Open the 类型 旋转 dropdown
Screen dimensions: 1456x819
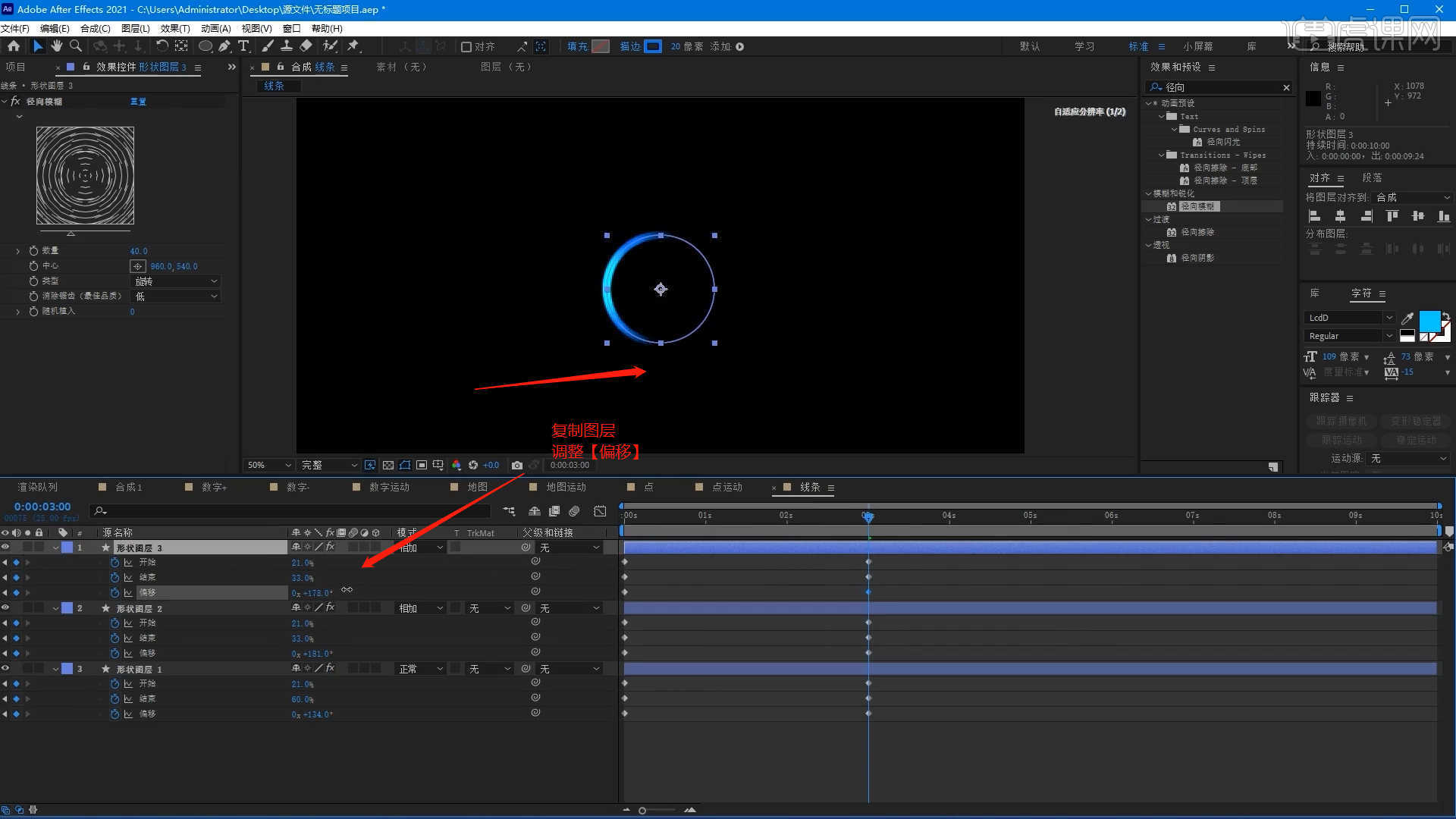(176, 281)
